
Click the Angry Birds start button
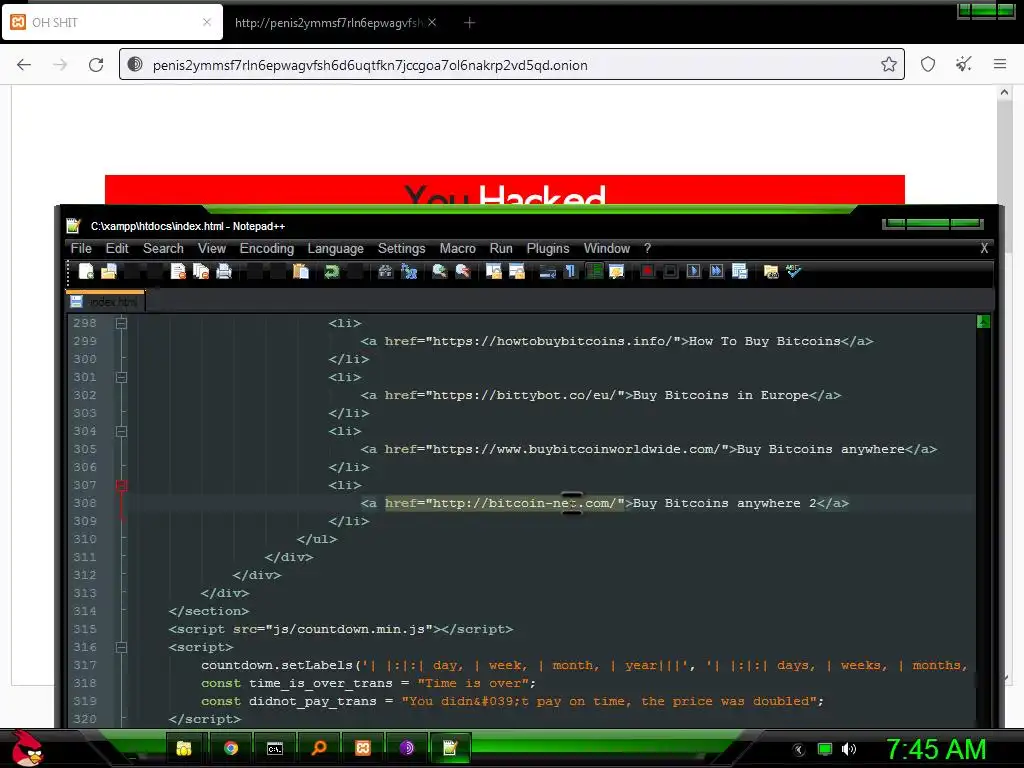(x=27, y=748)
